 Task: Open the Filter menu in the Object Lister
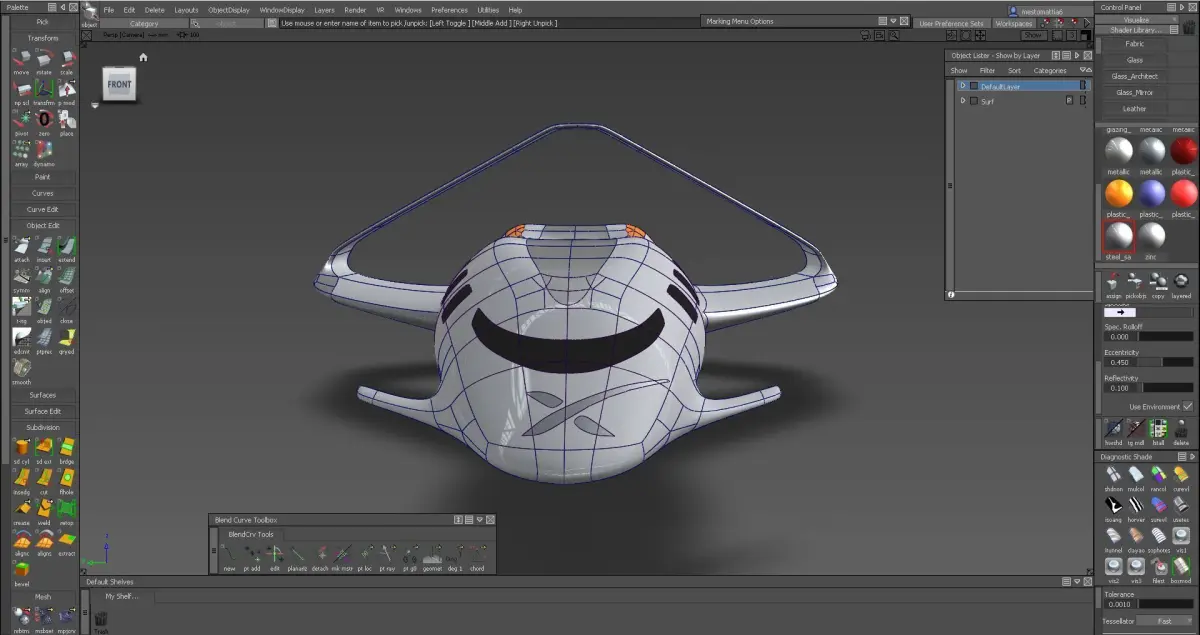coord(987,71)
